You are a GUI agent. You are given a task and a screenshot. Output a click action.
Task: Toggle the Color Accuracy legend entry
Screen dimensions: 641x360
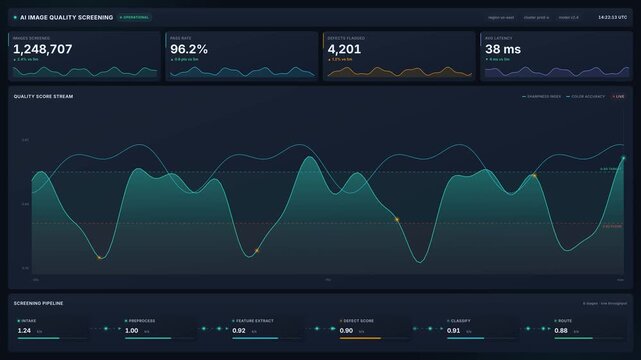point(585,96)
